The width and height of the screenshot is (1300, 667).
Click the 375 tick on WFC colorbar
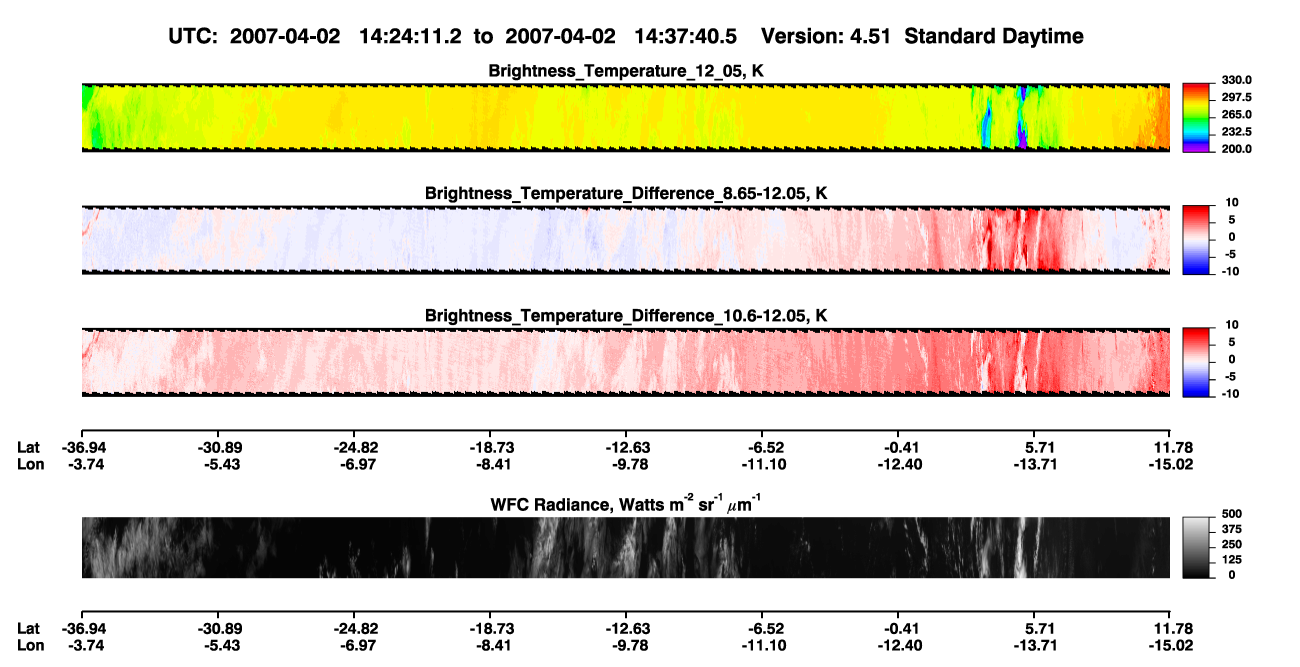tap(1231, 529)
